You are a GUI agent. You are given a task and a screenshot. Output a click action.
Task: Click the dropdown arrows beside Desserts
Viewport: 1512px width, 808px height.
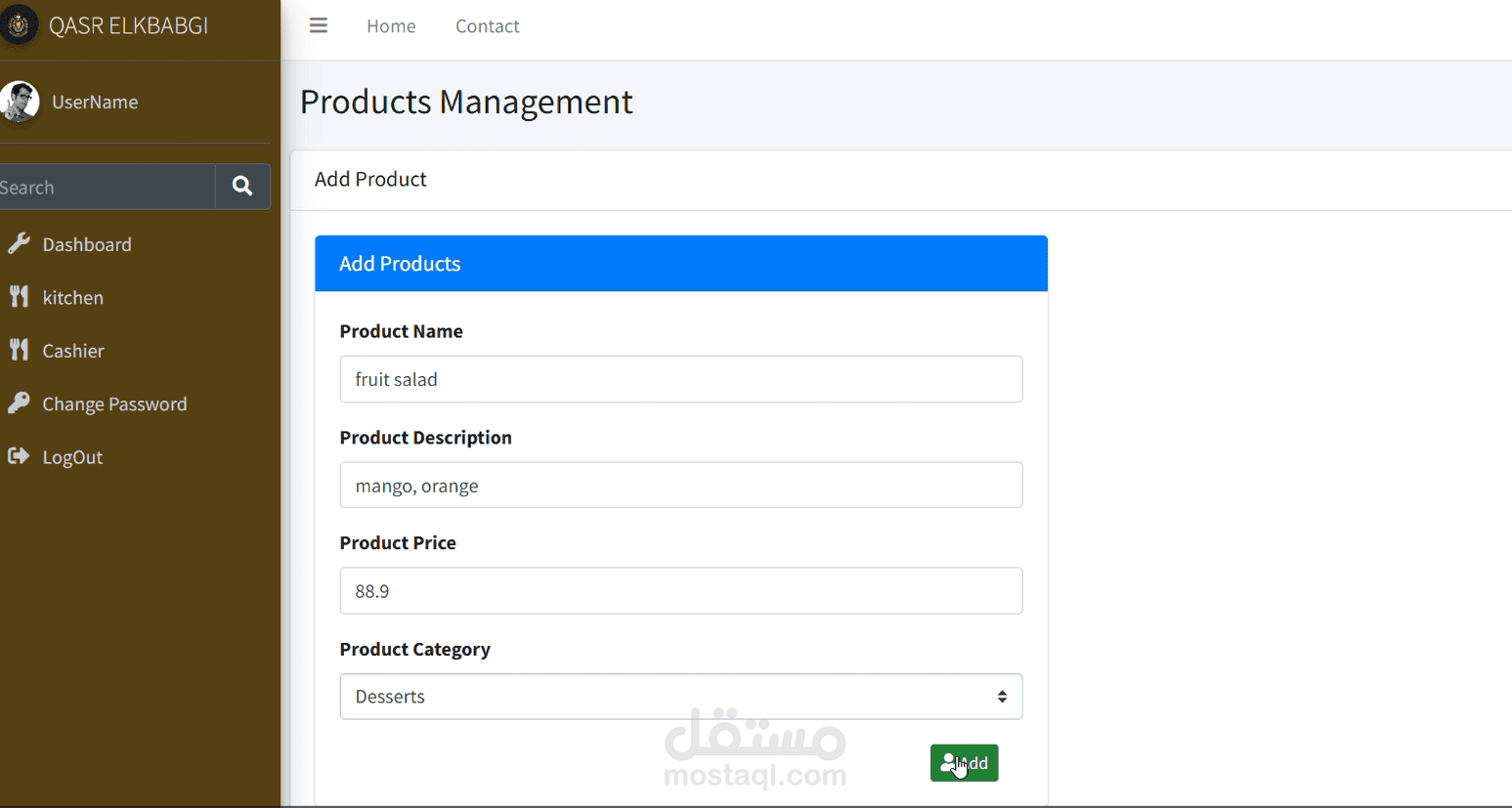[1002, 697]
